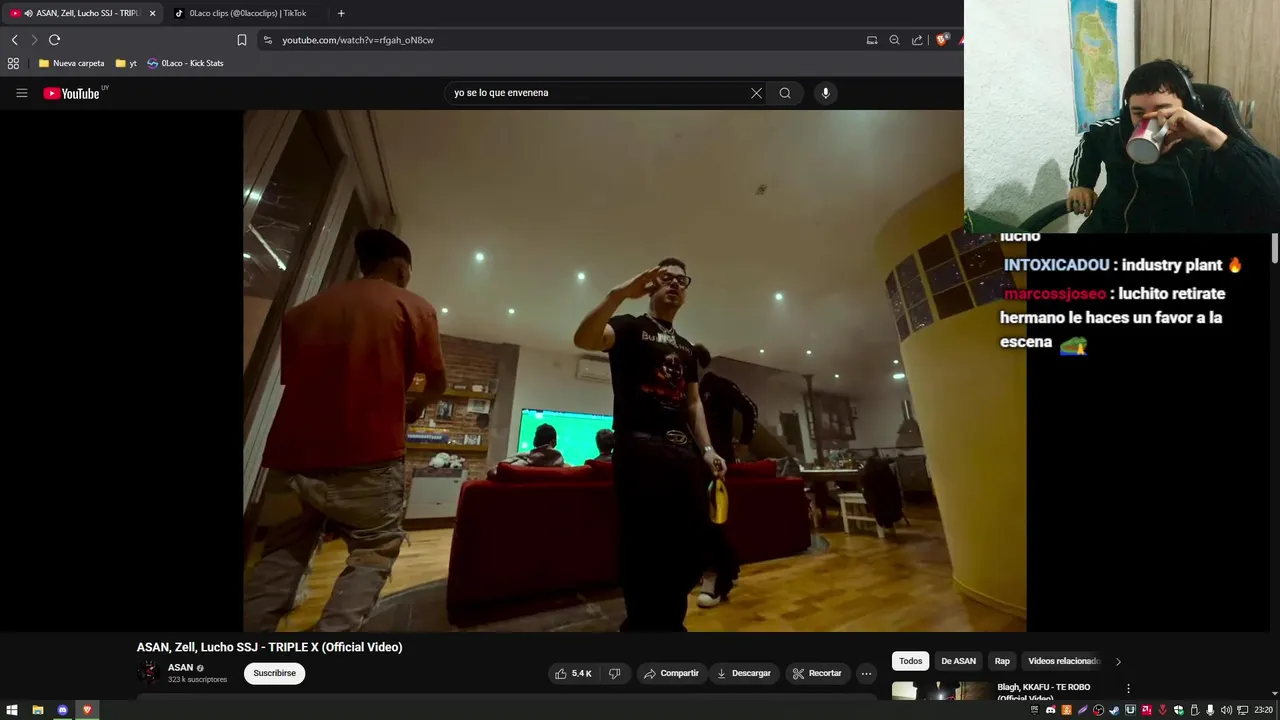Open the apps grid in bookmarks bar
1280x720 pixels.
(x=13, y=63)
